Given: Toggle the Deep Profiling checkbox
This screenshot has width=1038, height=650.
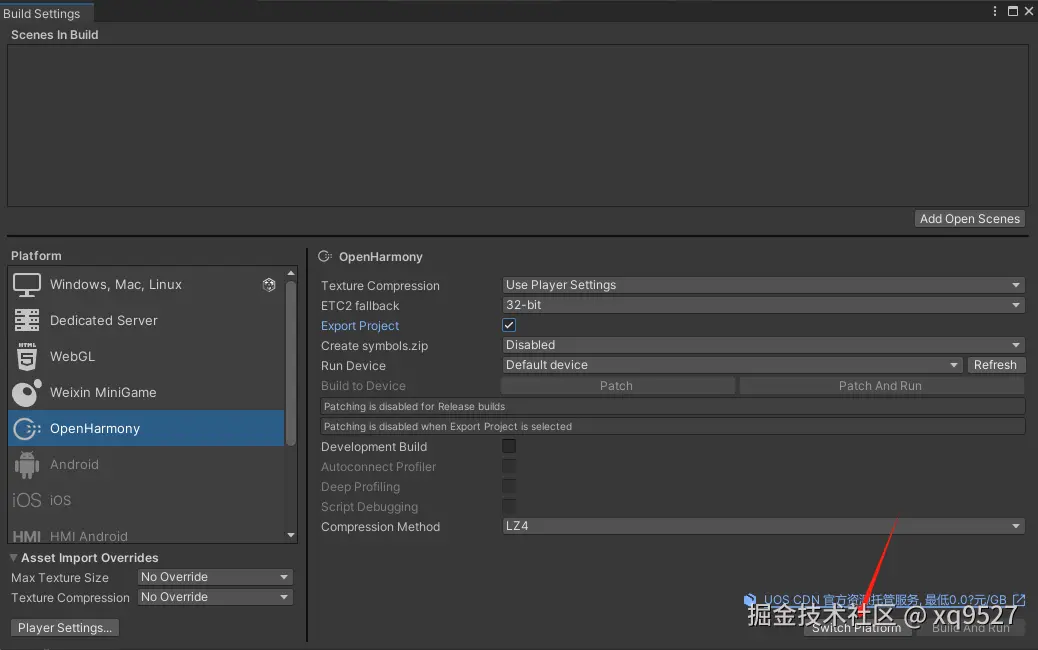Looking at the screenshot, I should click(509, 486).
